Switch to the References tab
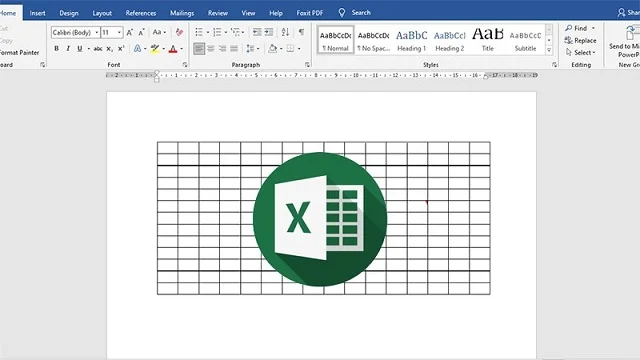The height and width of the screenshot is (360, 640). (141, 13)
